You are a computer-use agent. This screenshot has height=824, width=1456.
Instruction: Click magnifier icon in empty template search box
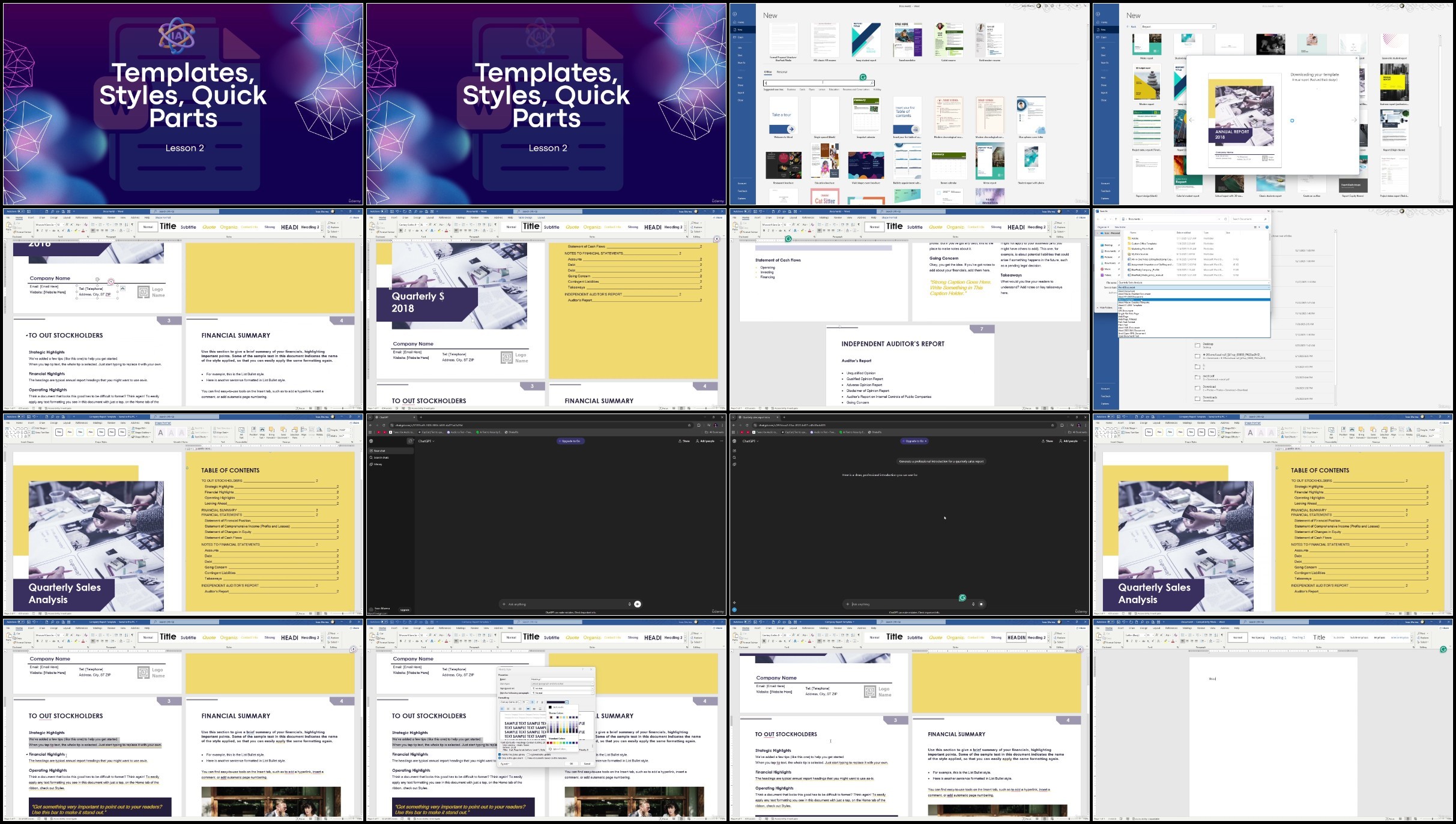[872, 83]
